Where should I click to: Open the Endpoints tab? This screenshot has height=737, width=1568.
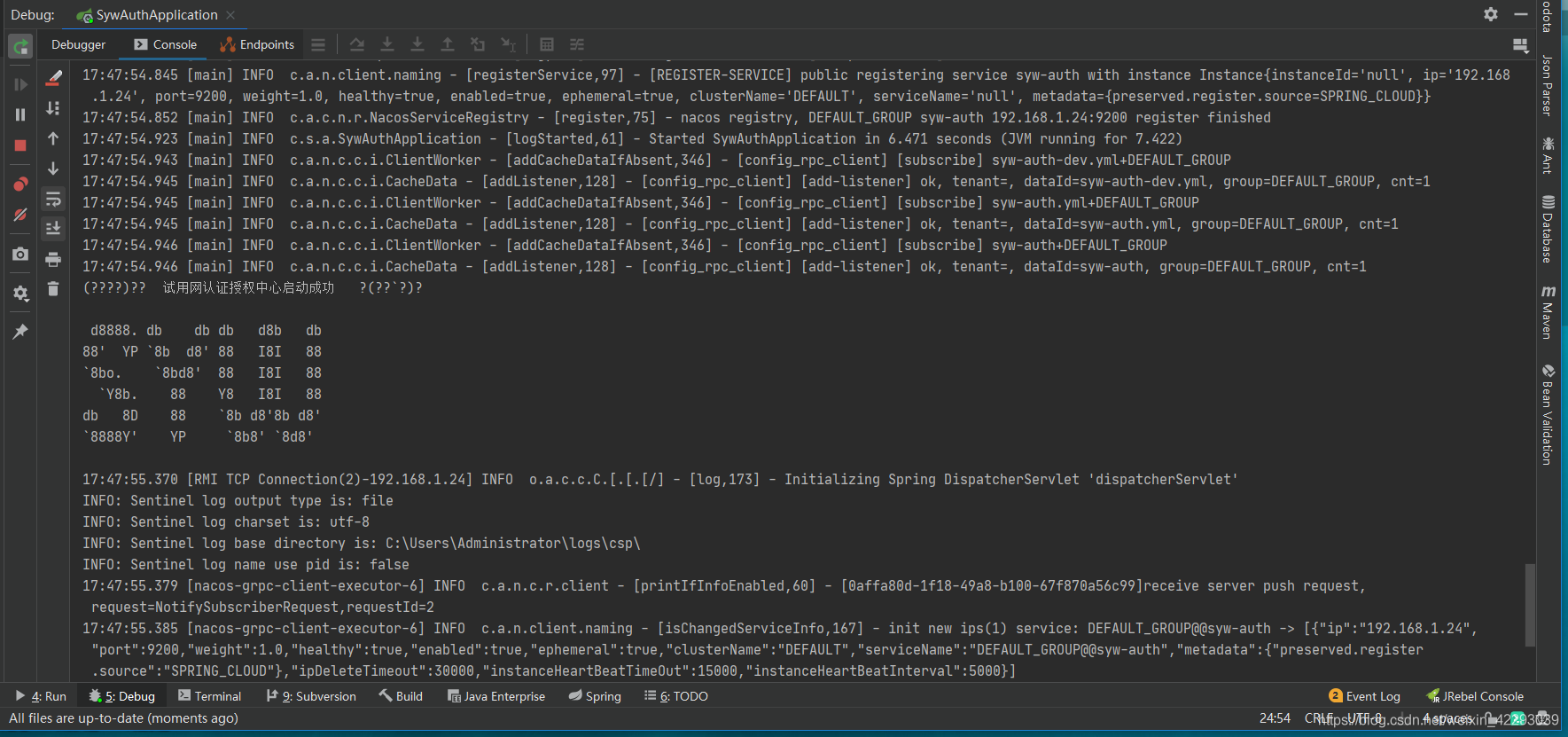[x=257, y=44]
